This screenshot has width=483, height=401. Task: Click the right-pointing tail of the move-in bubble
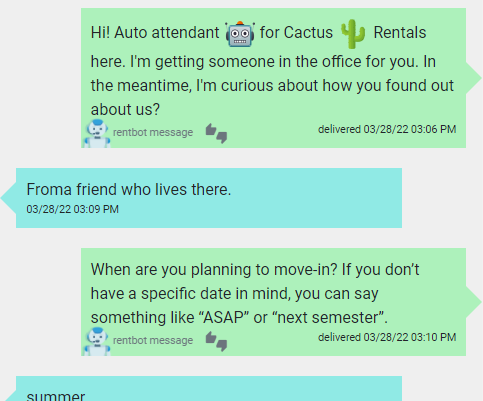pos(474,302)
